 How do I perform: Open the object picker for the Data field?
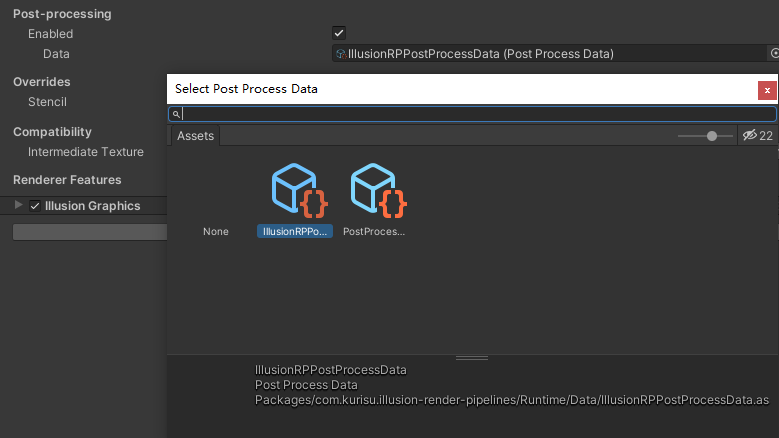pos(774,54)
